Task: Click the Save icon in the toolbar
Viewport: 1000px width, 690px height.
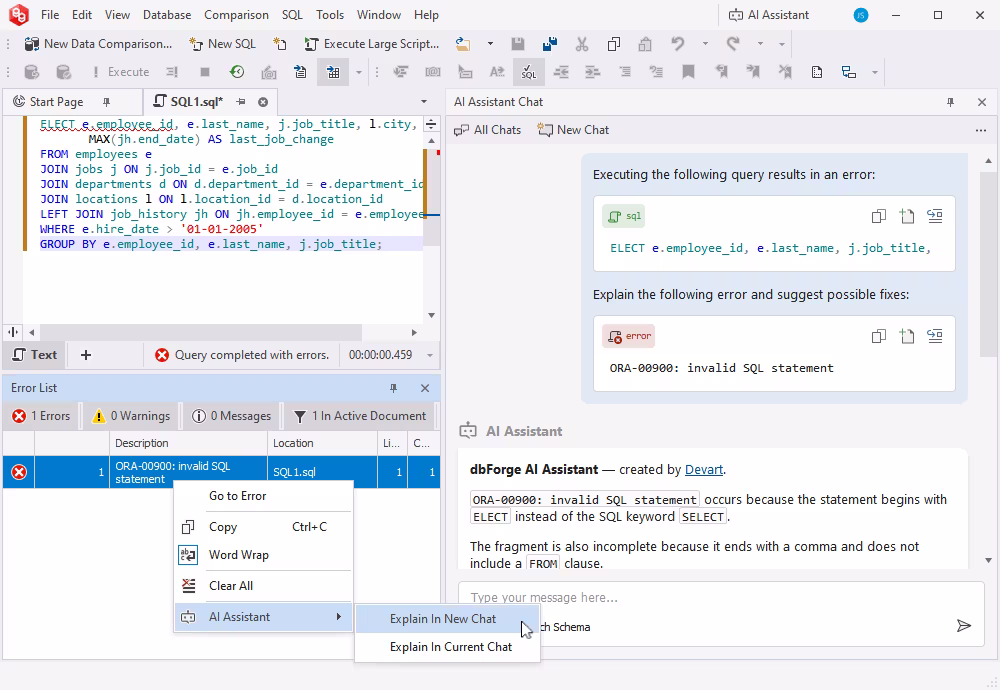Action: [x=518, y=44]
